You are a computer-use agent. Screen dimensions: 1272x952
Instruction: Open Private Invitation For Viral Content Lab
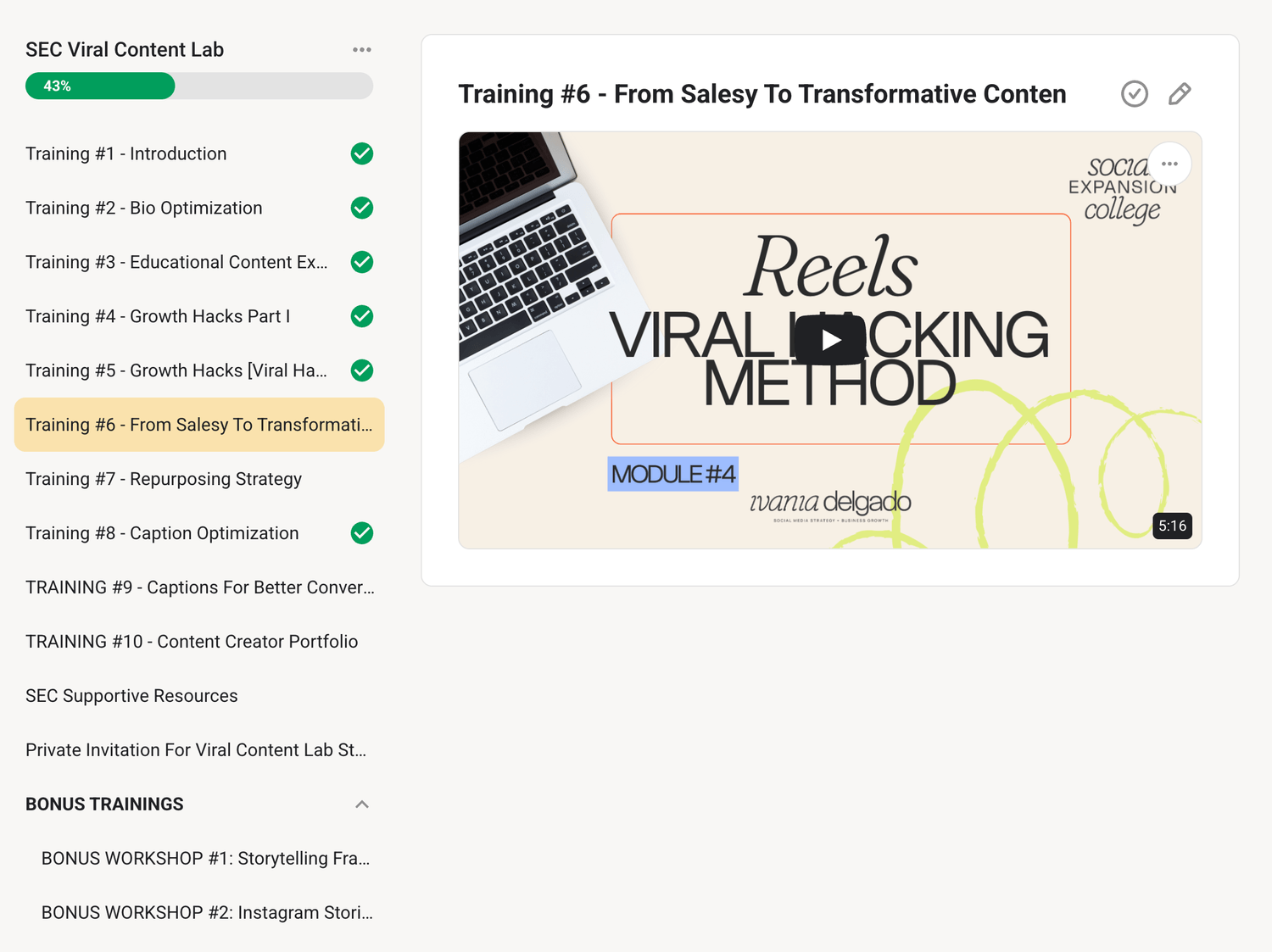click(x=196, y=750)
